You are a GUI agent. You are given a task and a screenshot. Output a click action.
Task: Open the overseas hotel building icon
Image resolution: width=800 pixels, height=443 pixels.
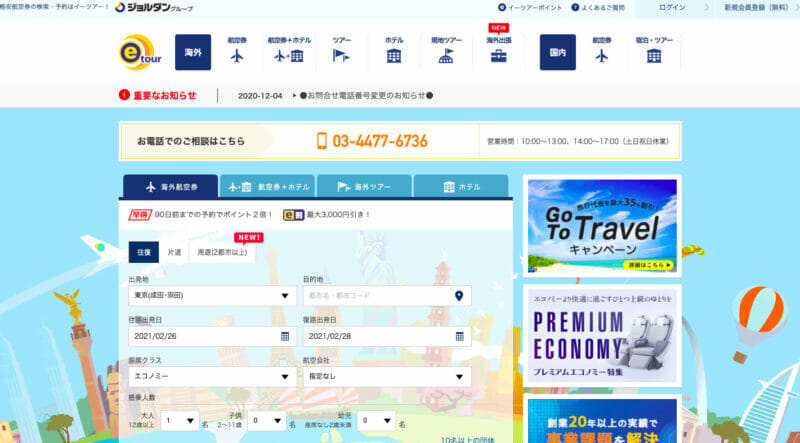pyautogui.click(x=394, y=56)
